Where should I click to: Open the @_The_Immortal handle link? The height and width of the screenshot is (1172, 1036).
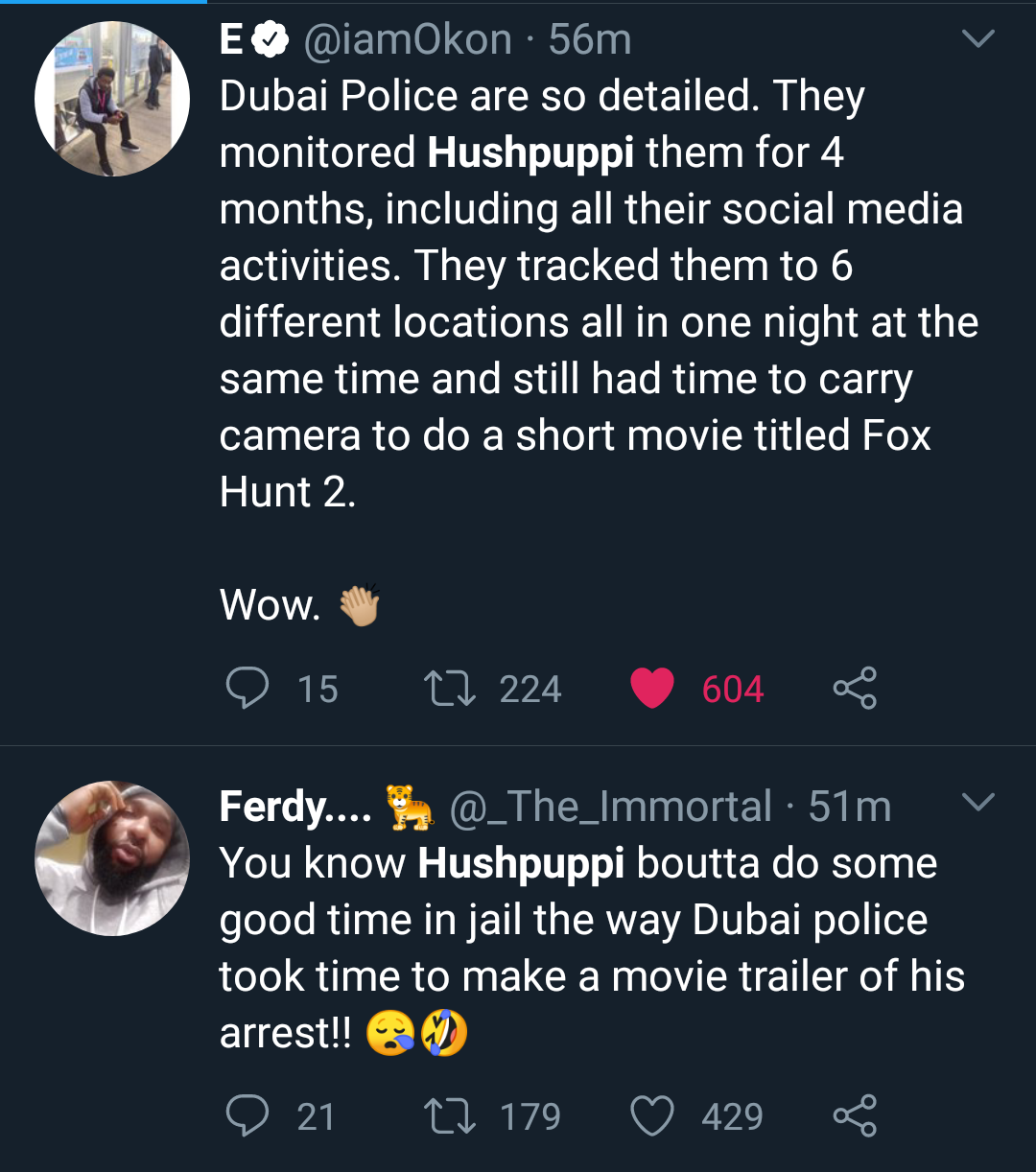coord(610,807)
